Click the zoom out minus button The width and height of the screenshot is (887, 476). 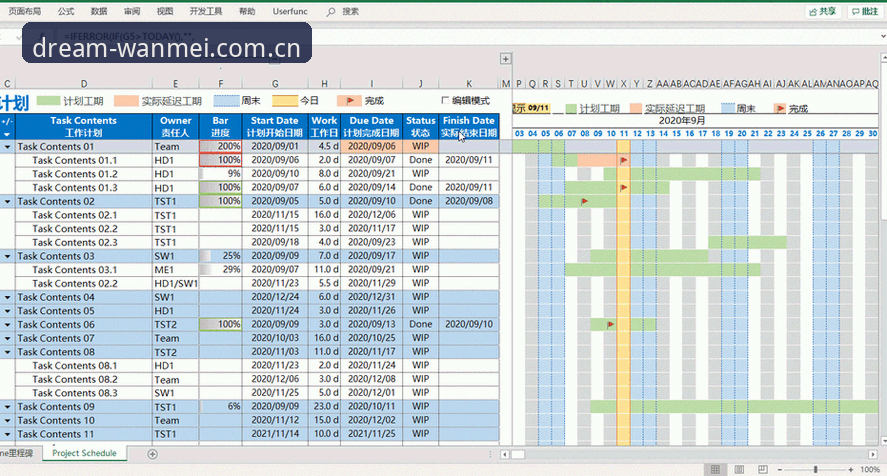click(780, 469)
